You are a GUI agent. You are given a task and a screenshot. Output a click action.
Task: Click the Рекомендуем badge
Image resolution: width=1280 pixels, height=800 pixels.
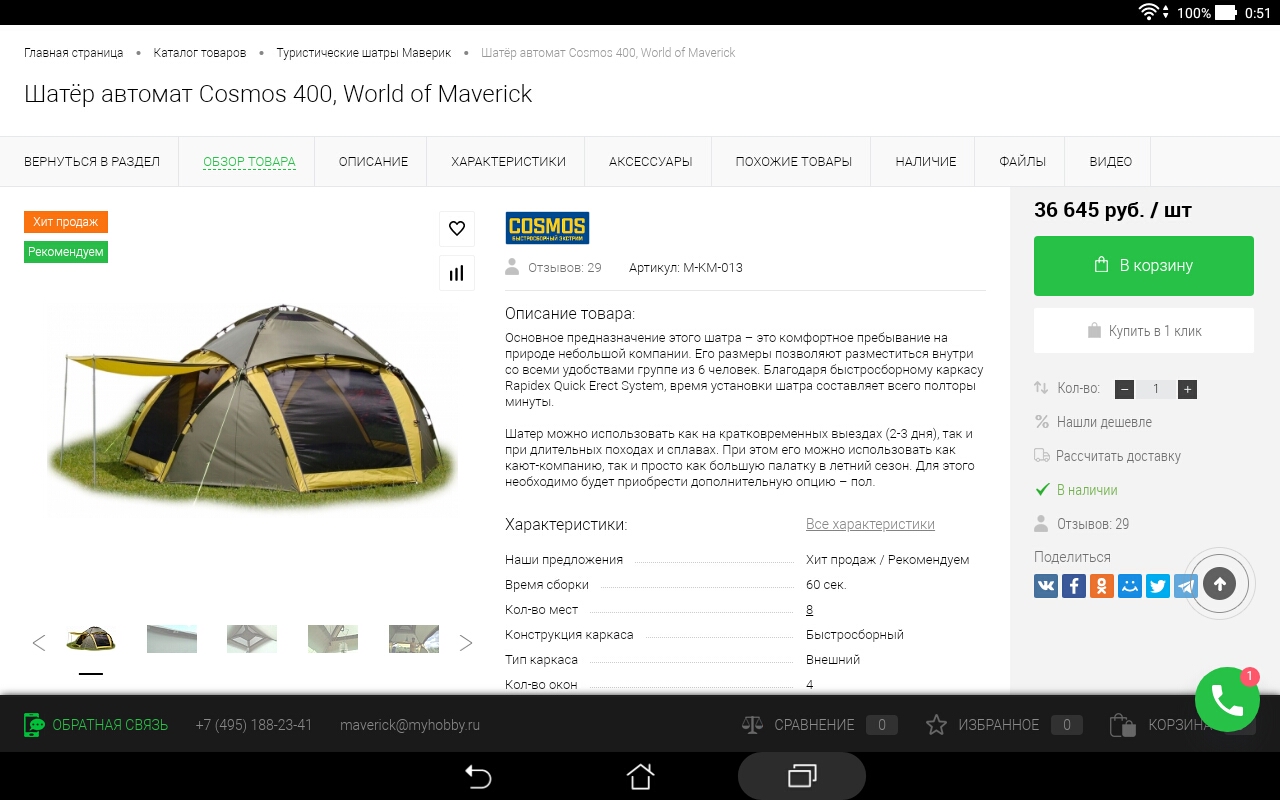[x=66, y=252]
